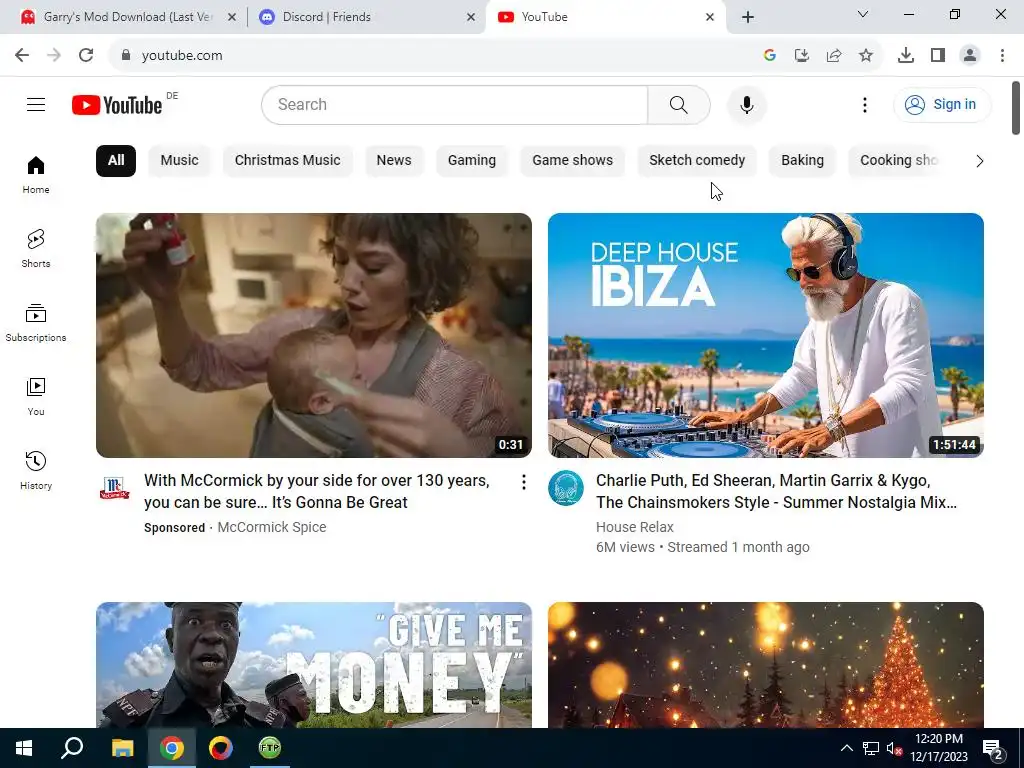Click into the YouTube search field
This screenshot has width=1024, height=768.
point(455,104)
